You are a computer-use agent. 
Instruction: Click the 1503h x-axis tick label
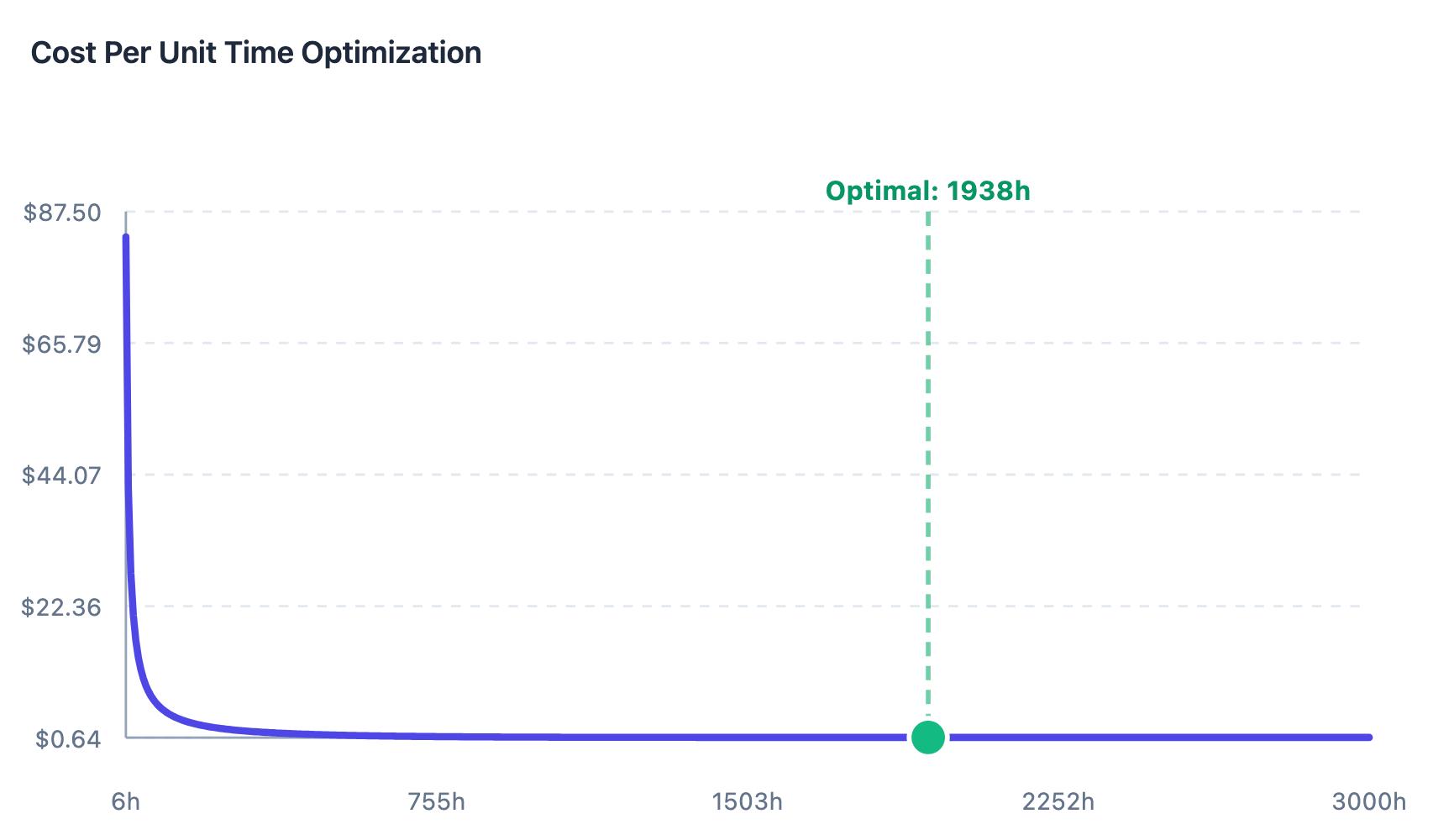pyautogui.click(x=747, y=801)
